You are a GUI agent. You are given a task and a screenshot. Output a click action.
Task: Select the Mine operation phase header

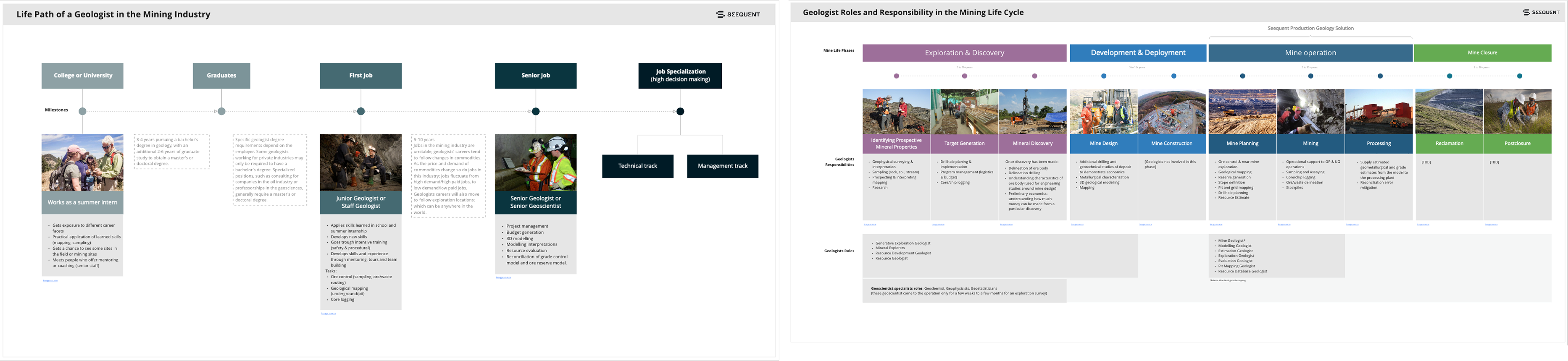pyautogui.click(x=1310, y=53)
